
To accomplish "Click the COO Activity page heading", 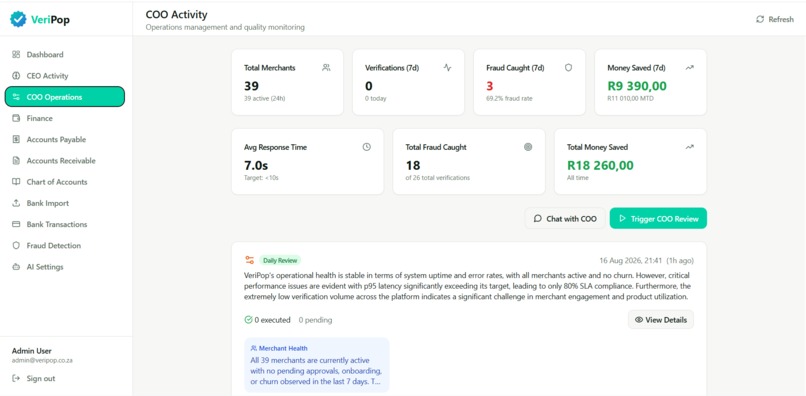I will point(176,15).
